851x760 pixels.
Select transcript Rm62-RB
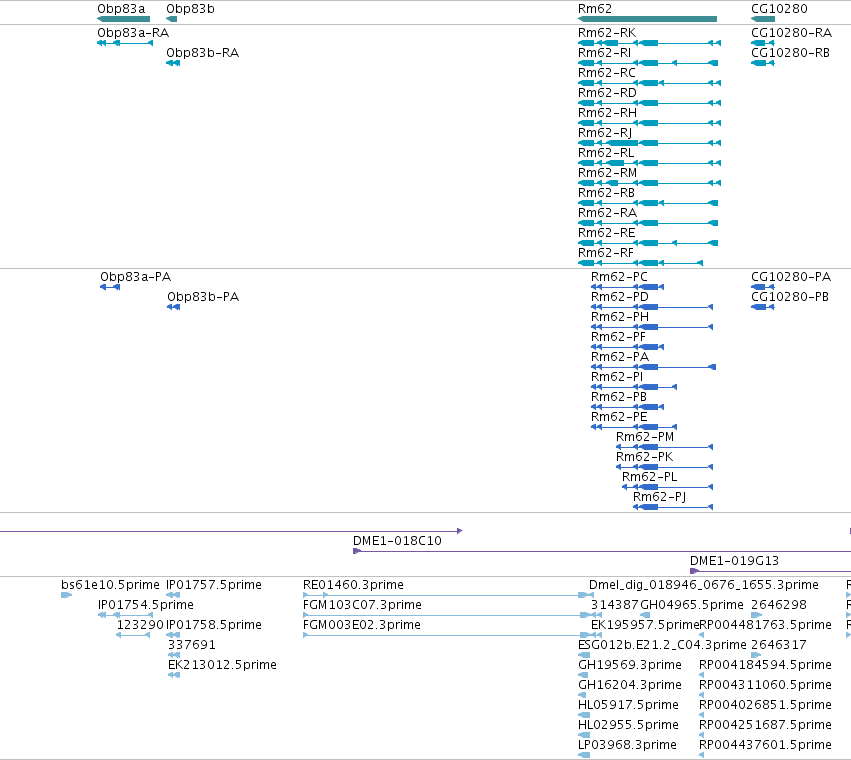(648, 203)
